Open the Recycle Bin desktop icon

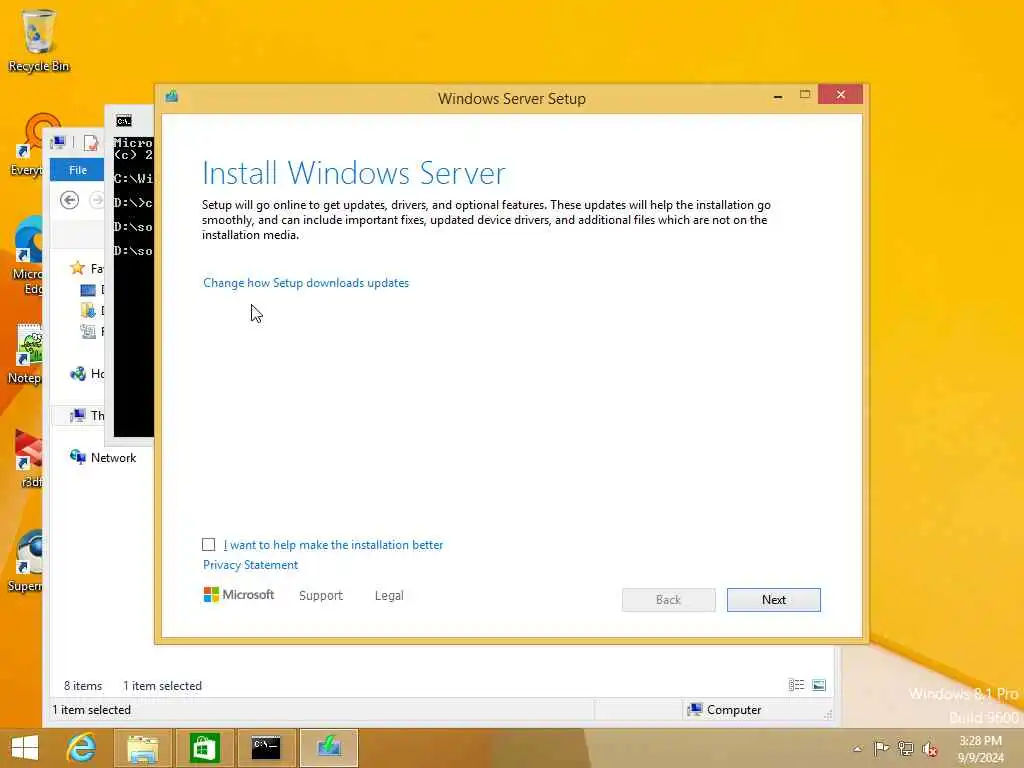(38, 40)
